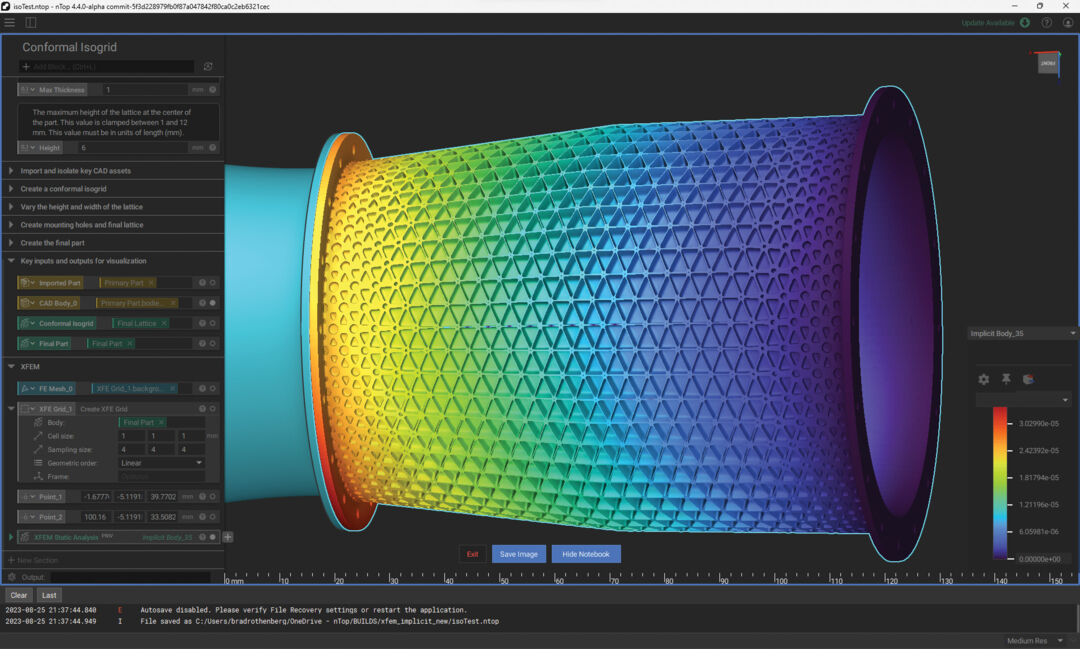Open the gear settings in the visualization panel

[x=984, y=379]
